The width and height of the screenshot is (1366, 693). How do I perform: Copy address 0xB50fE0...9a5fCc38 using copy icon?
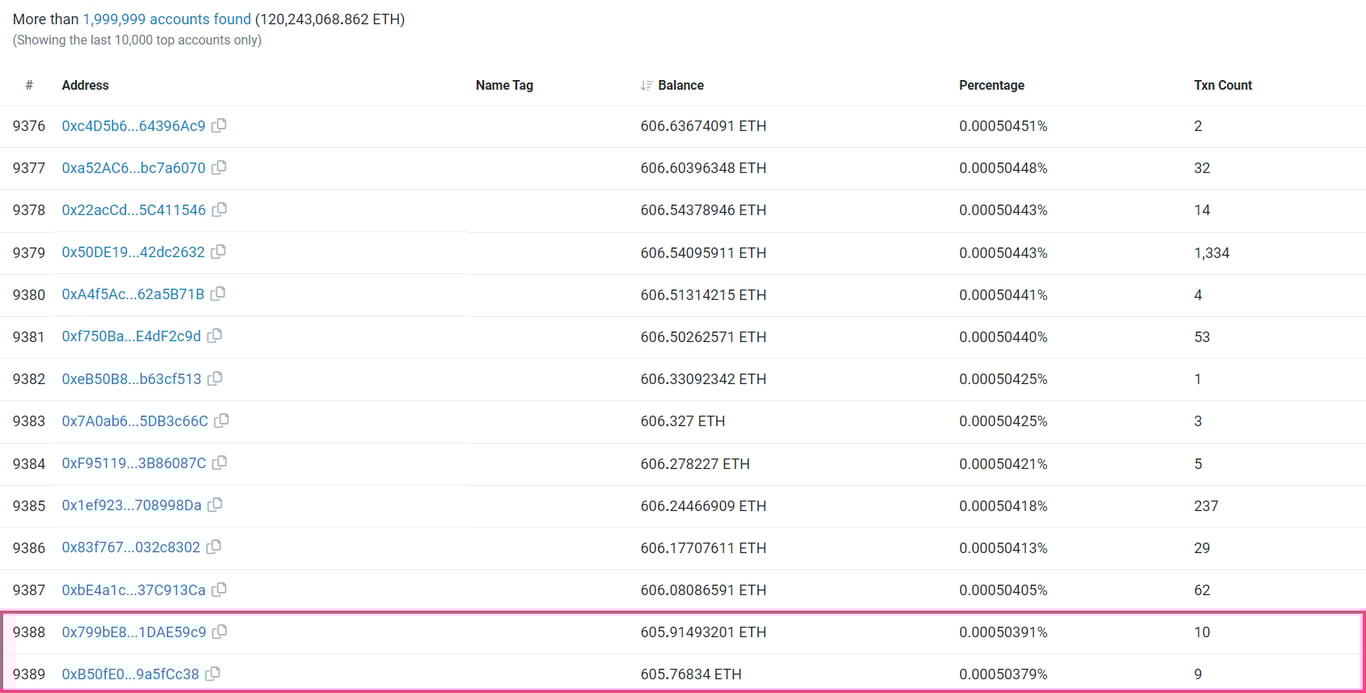212,674
